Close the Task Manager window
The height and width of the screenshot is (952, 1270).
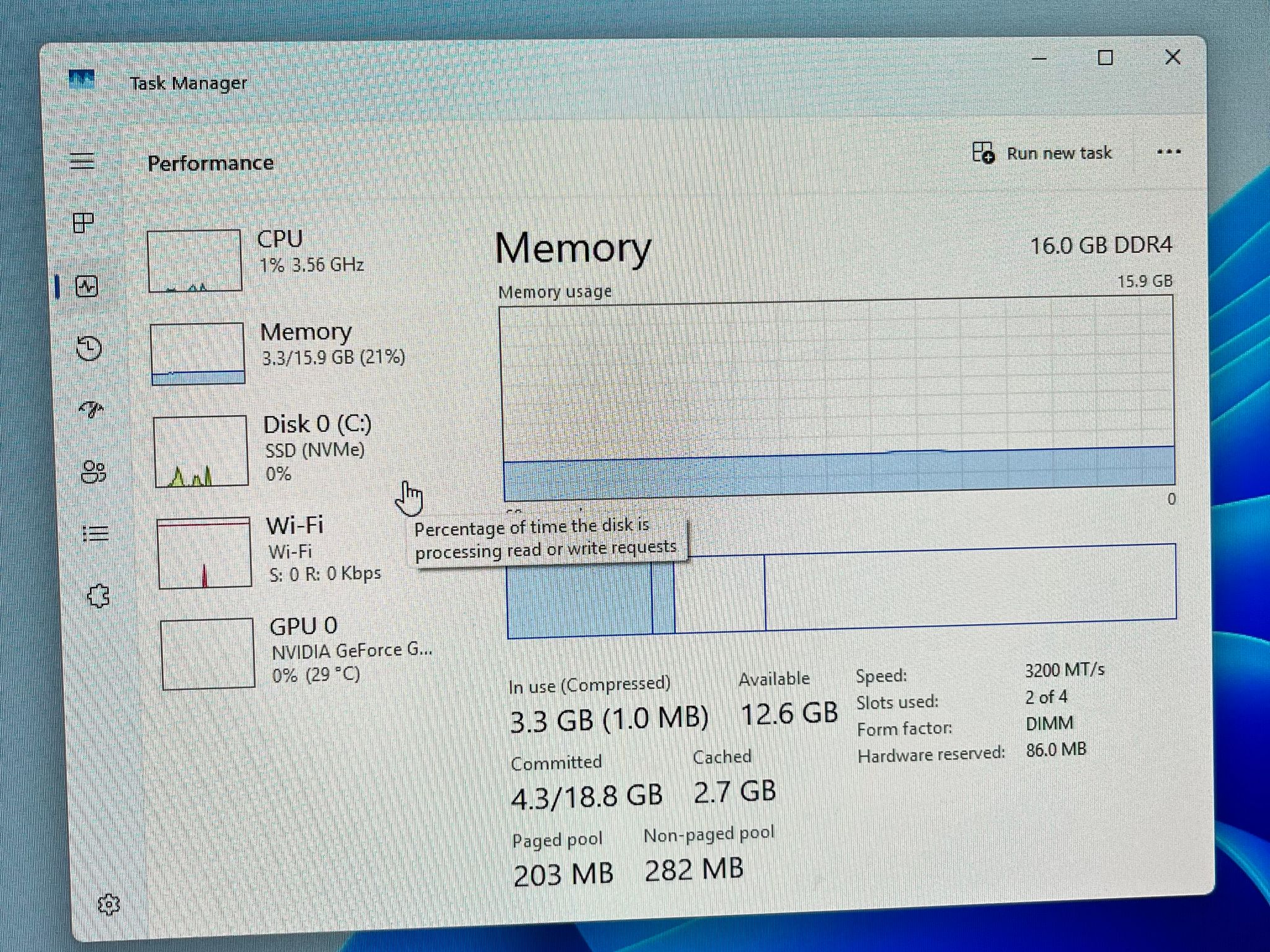[x=1173, y=57]
